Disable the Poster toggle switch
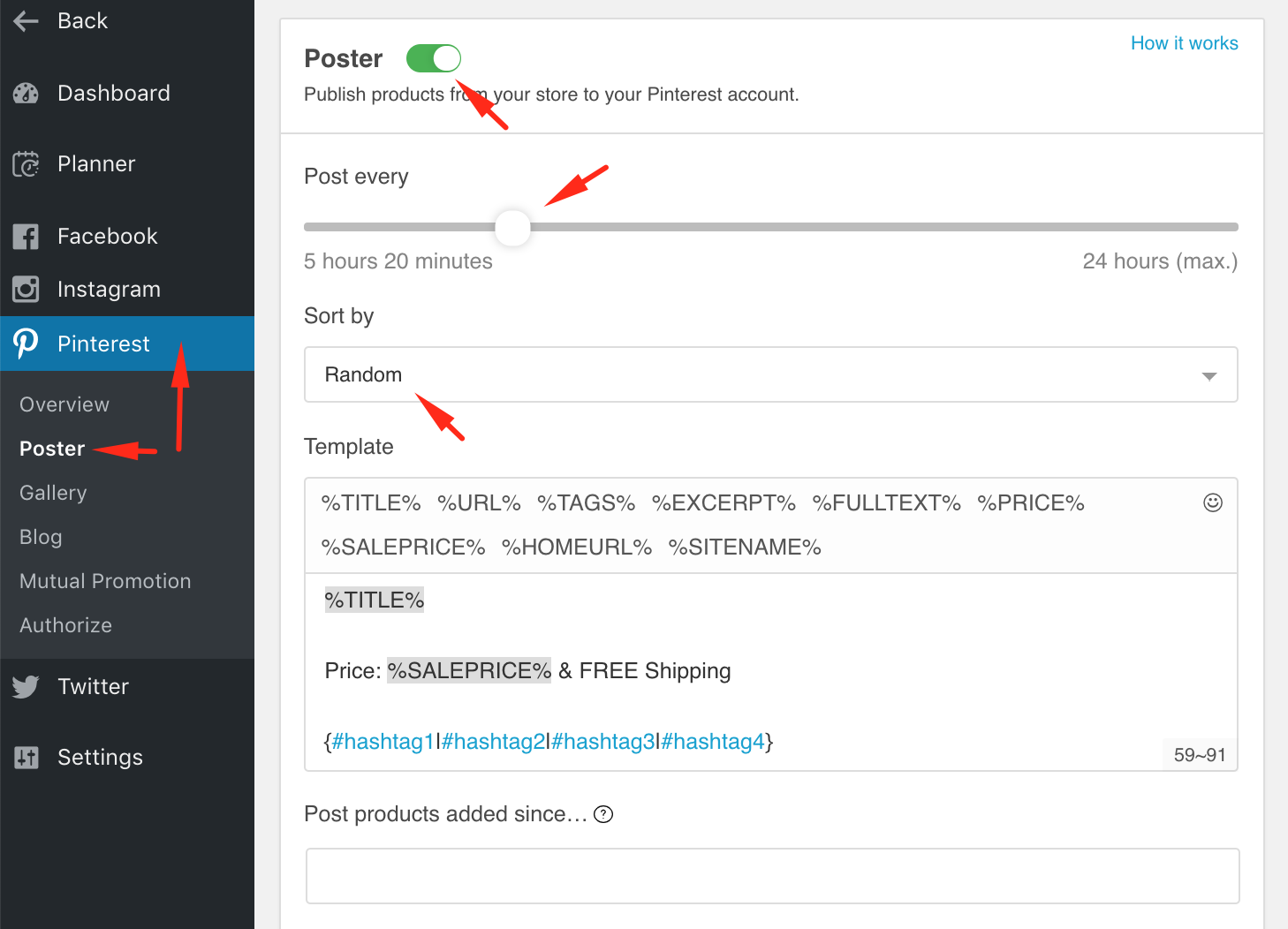Image resolution: width=1288 pixels, height=929 pixels. [433, 57]
